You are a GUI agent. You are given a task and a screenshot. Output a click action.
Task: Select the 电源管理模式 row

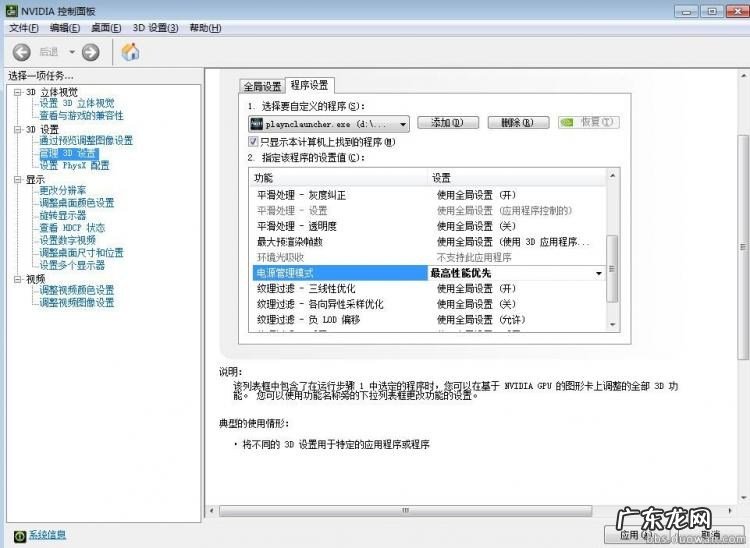[340, 273]
